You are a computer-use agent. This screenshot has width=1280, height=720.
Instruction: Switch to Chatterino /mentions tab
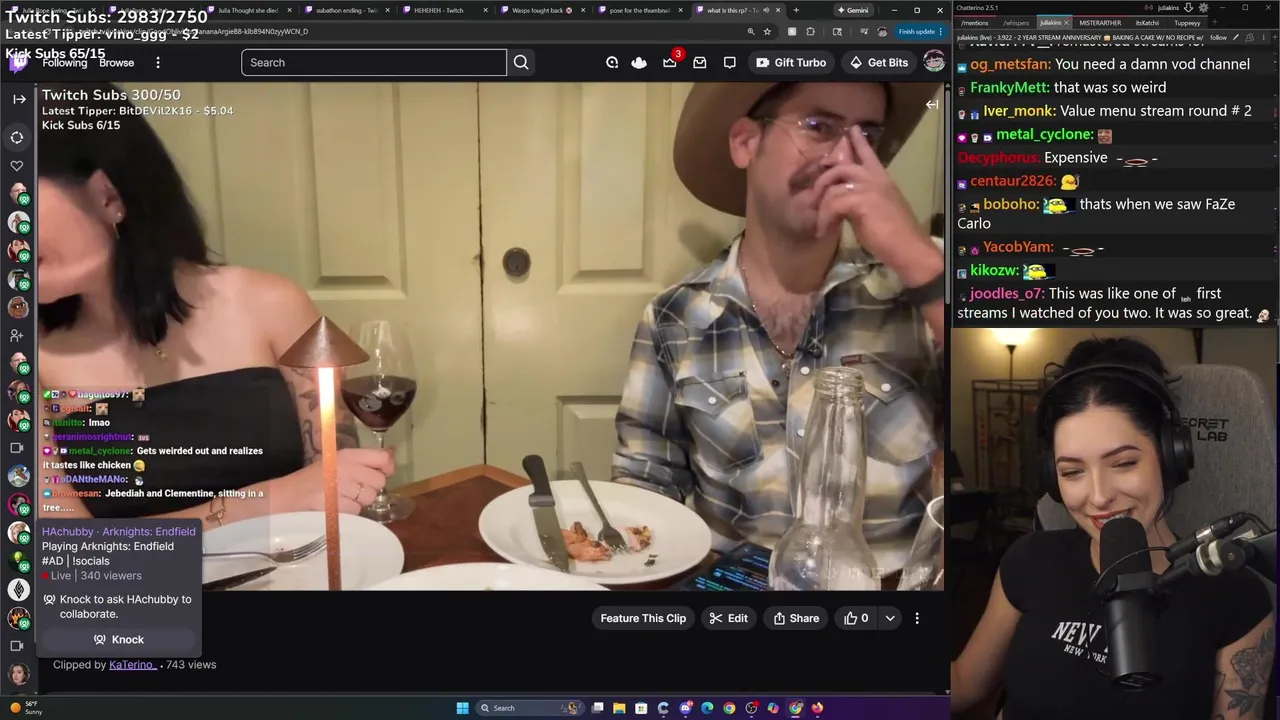[x=974, y=22]
